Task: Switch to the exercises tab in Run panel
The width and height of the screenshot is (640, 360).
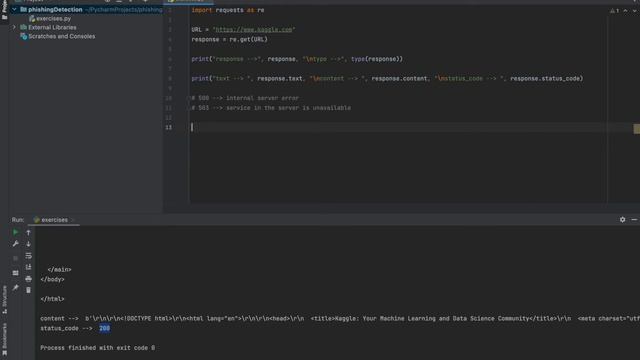Action: 54,220
